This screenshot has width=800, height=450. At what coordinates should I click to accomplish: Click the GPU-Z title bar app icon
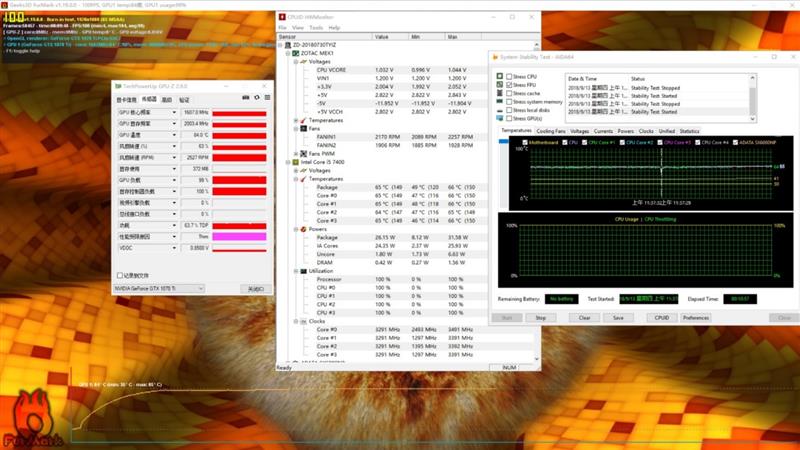click(118, 86)
